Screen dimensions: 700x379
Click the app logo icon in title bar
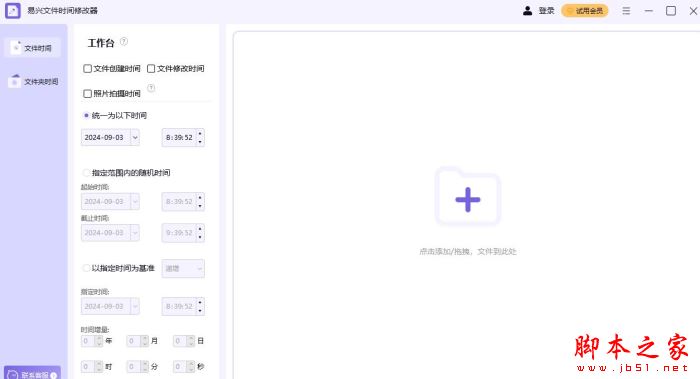click(x=12, y=10)
